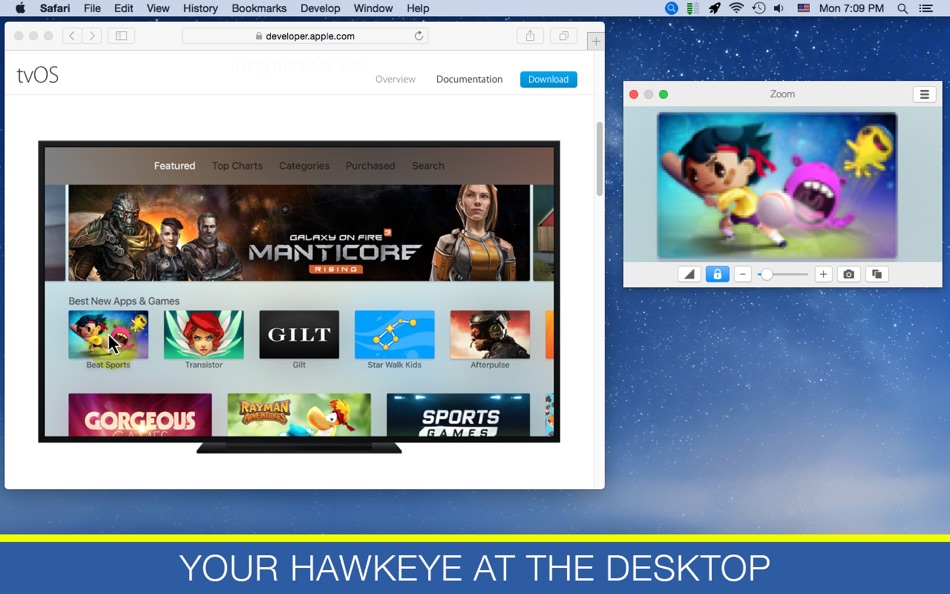This screenshot has width=950, height=594.
Task: Show all tabs in Safari
Action: point(563,36)
